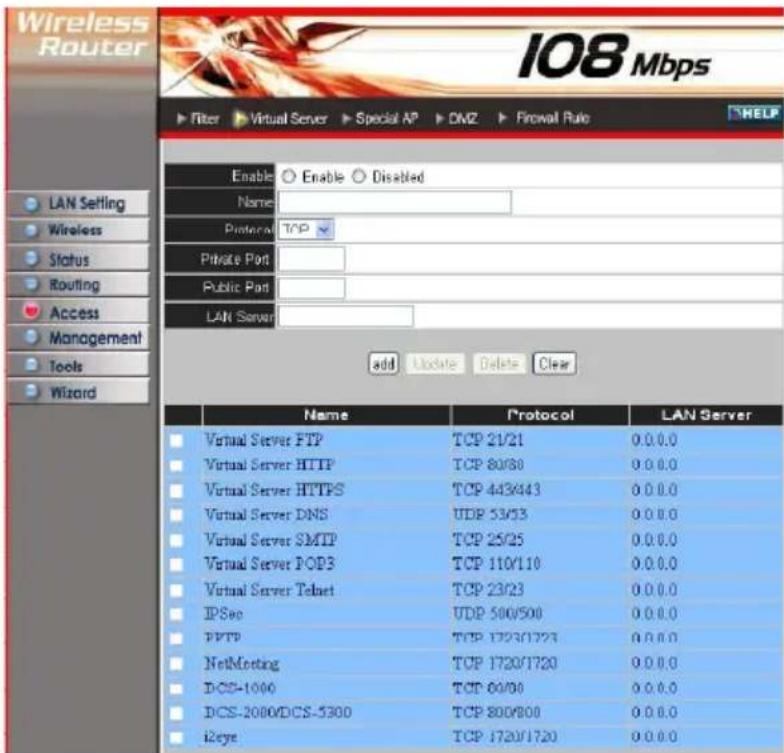Open the Virtual Server tab
The width and height of the screenshot is (784, 753).
(288, 119)
